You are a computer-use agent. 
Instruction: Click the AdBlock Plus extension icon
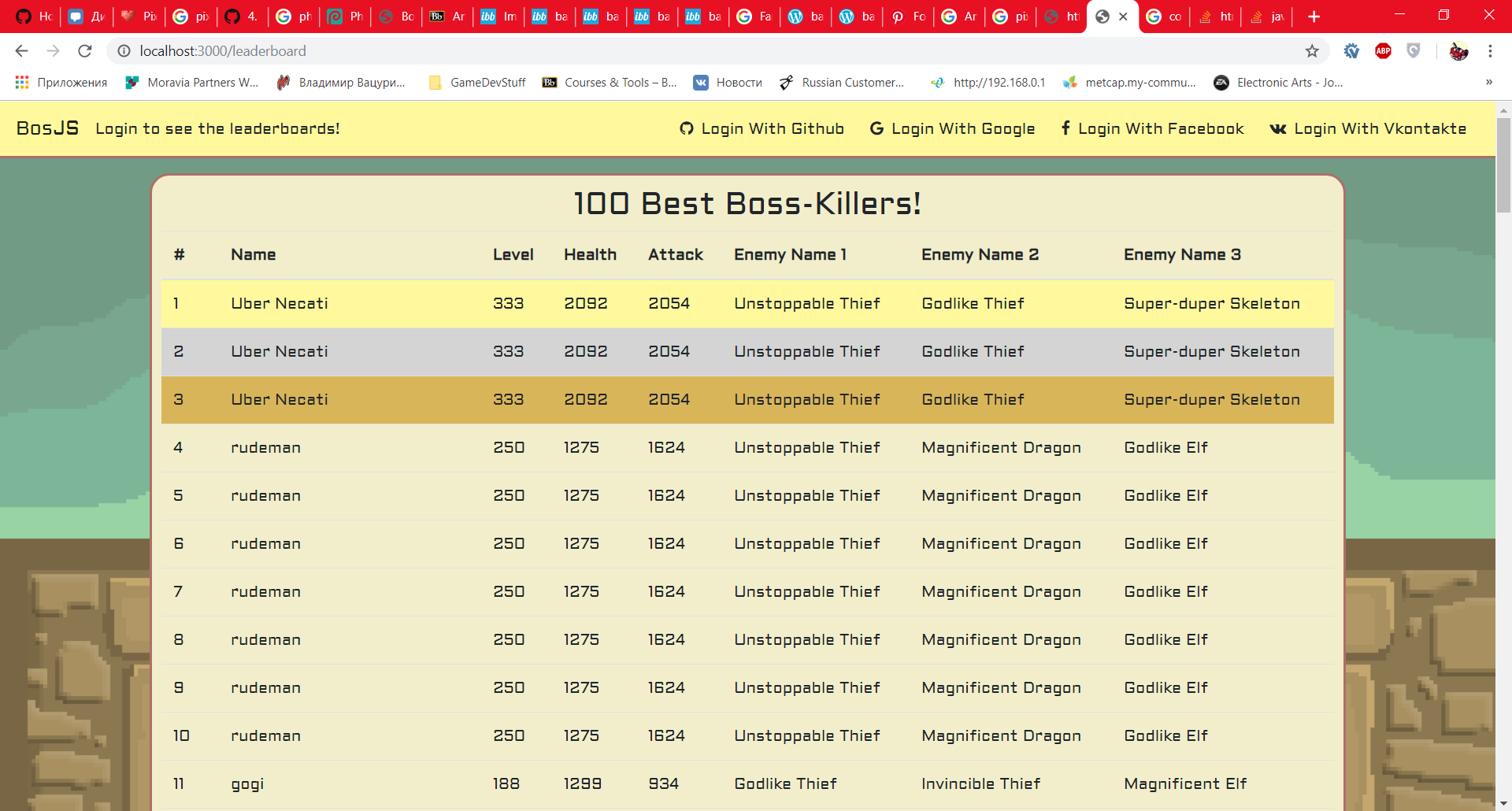pos(1384,50)
